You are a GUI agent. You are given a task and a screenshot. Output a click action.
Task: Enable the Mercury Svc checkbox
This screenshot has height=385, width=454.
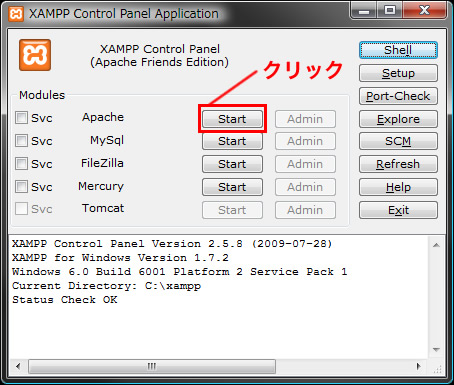tap(21, 187)
